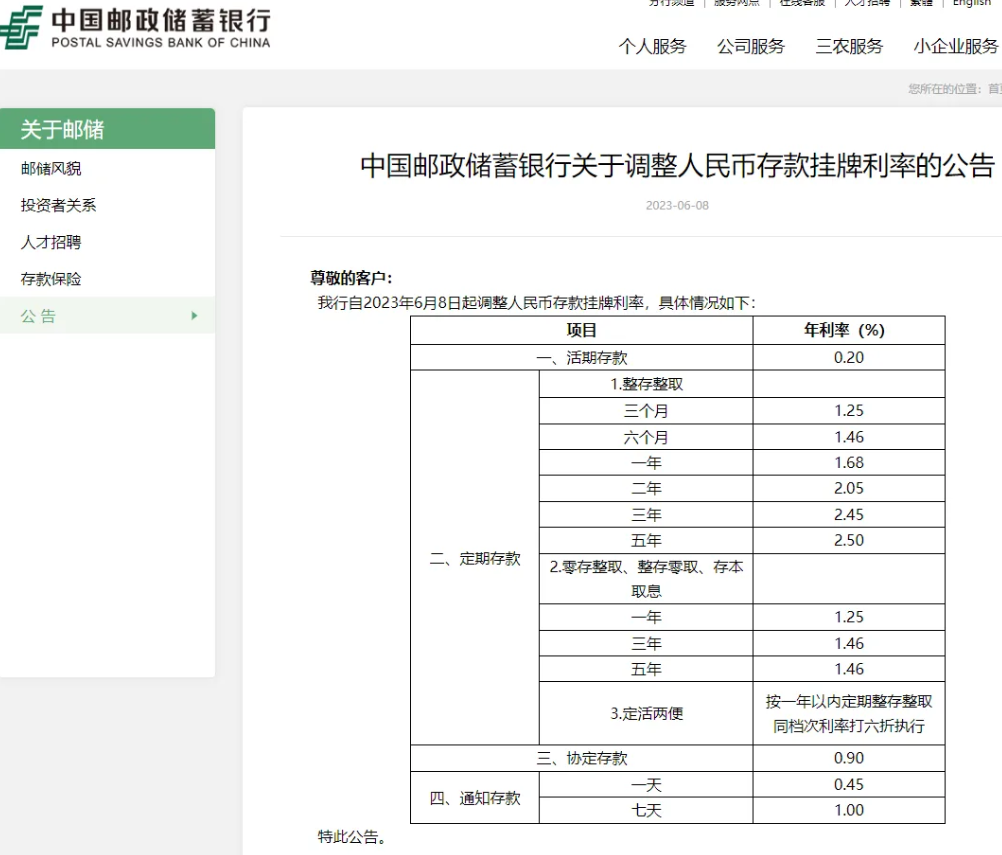Click the 0.90 rate for 协定存款
Viewport: 1002px width, 855px height.
849,759
